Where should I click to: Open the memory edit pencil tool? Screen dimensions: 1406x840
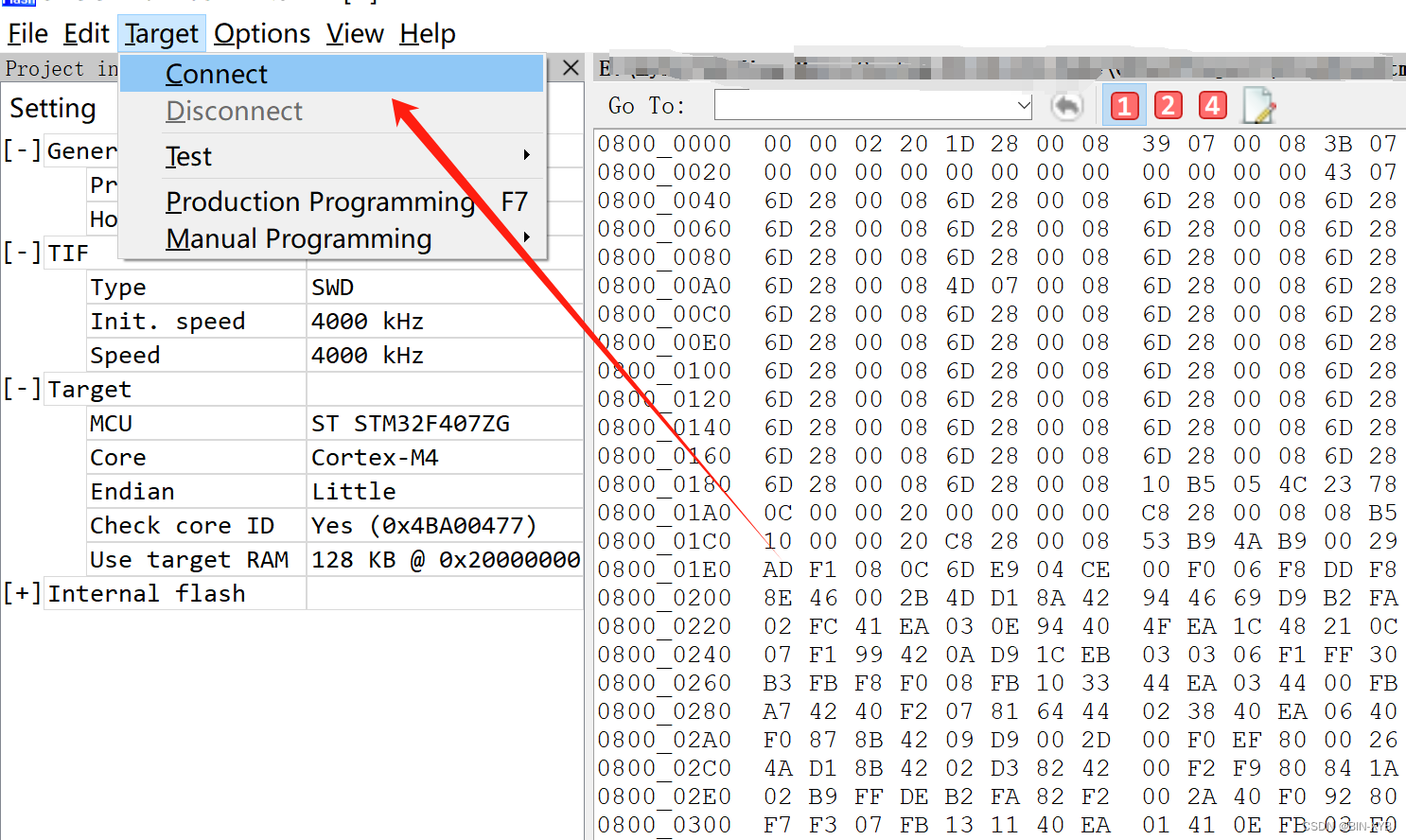[x=1258, y=105]
